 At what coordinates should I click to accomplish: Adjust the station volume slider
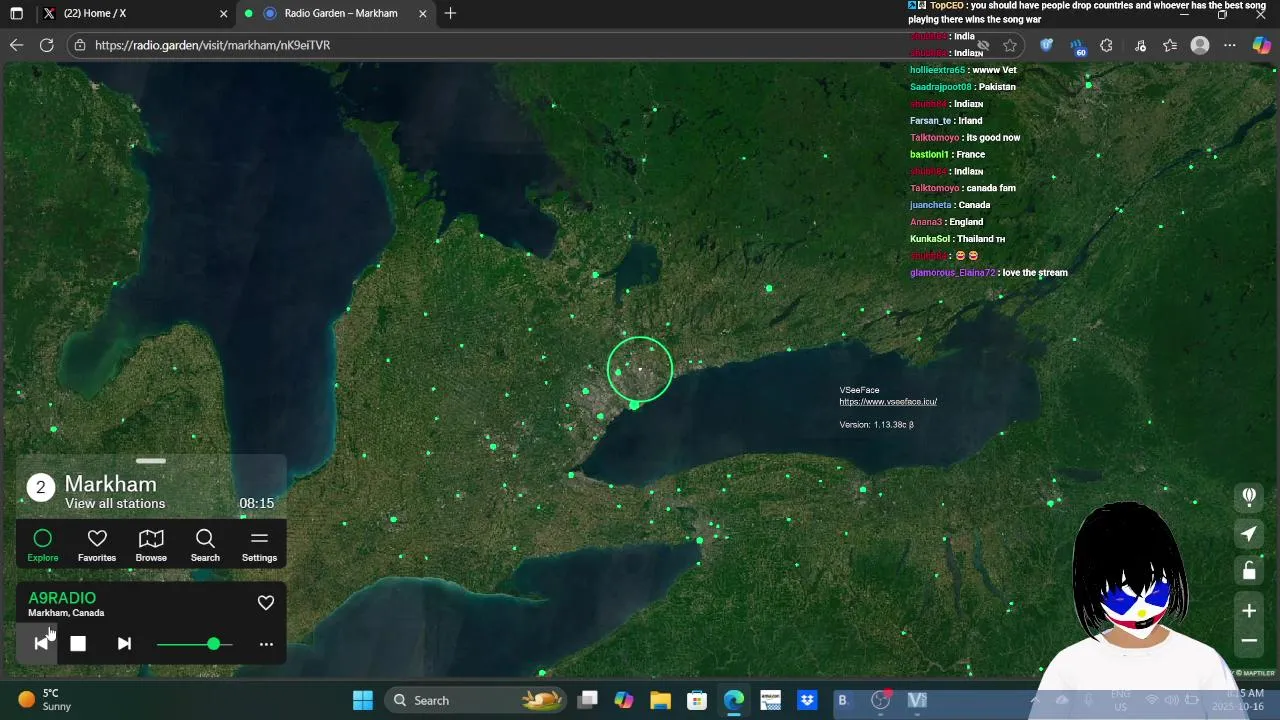pos(195,644)
